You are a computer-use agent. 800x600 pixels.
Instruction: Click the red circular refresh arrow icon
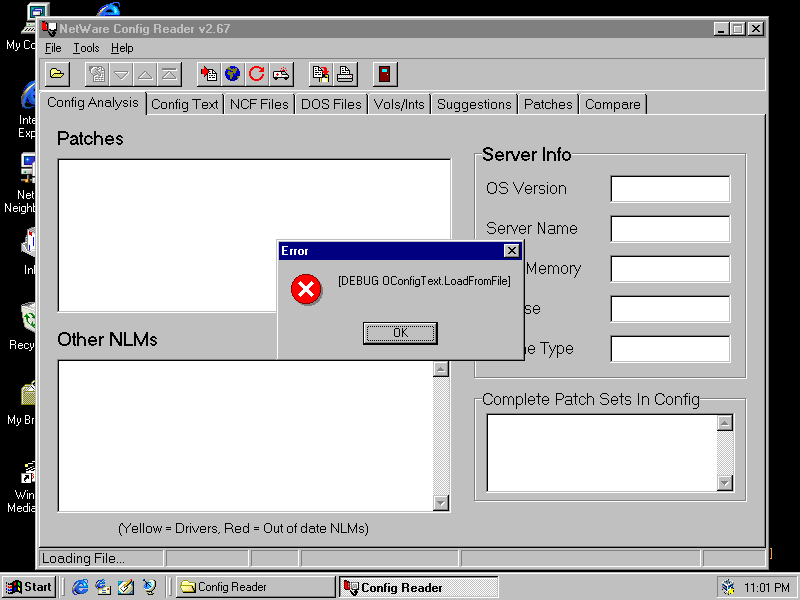pyautogui.click(x=257, y=74)
